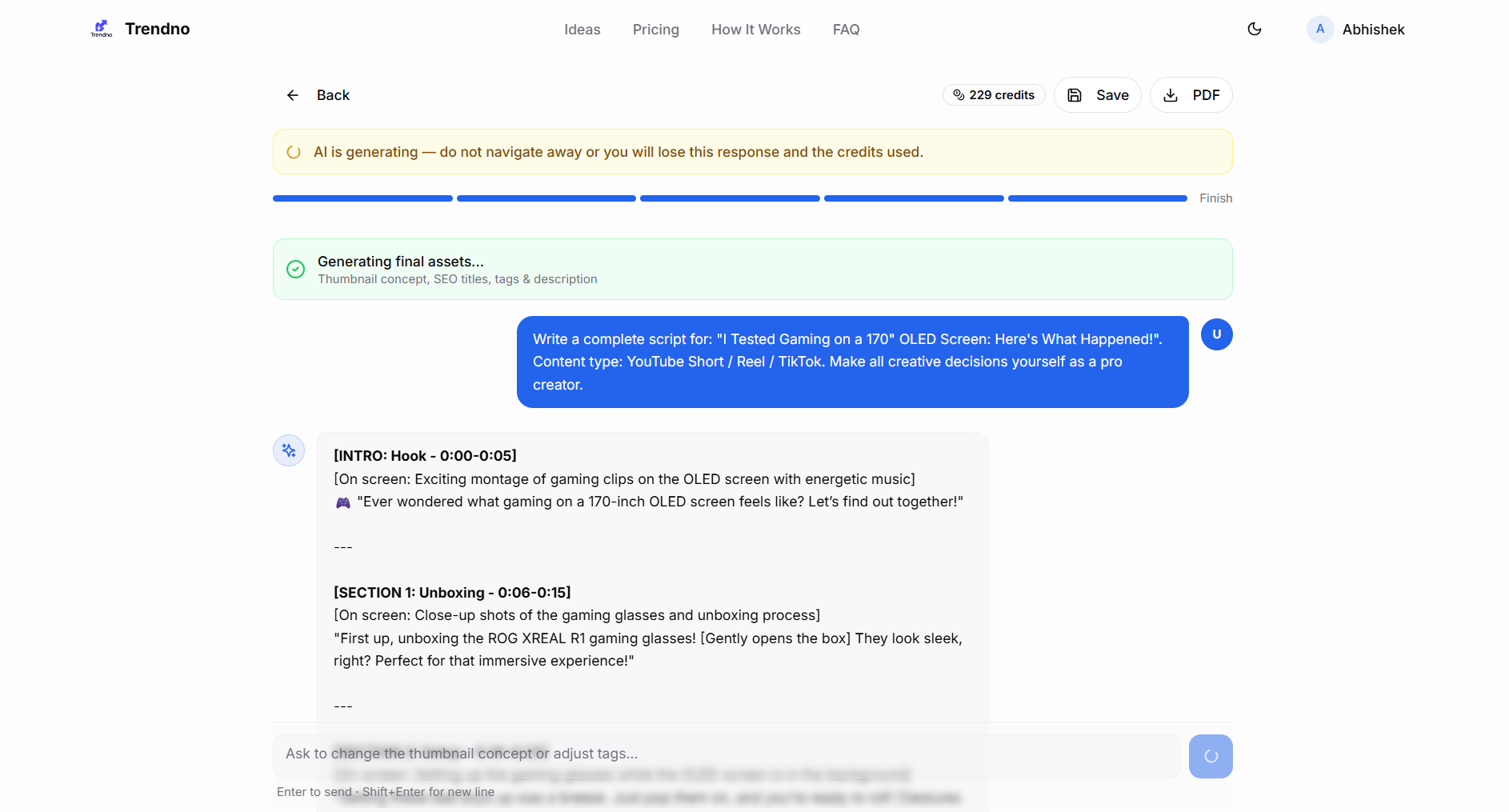1509x812 pixels.
Task: Click Enter to send hint text
Action: 386,792
